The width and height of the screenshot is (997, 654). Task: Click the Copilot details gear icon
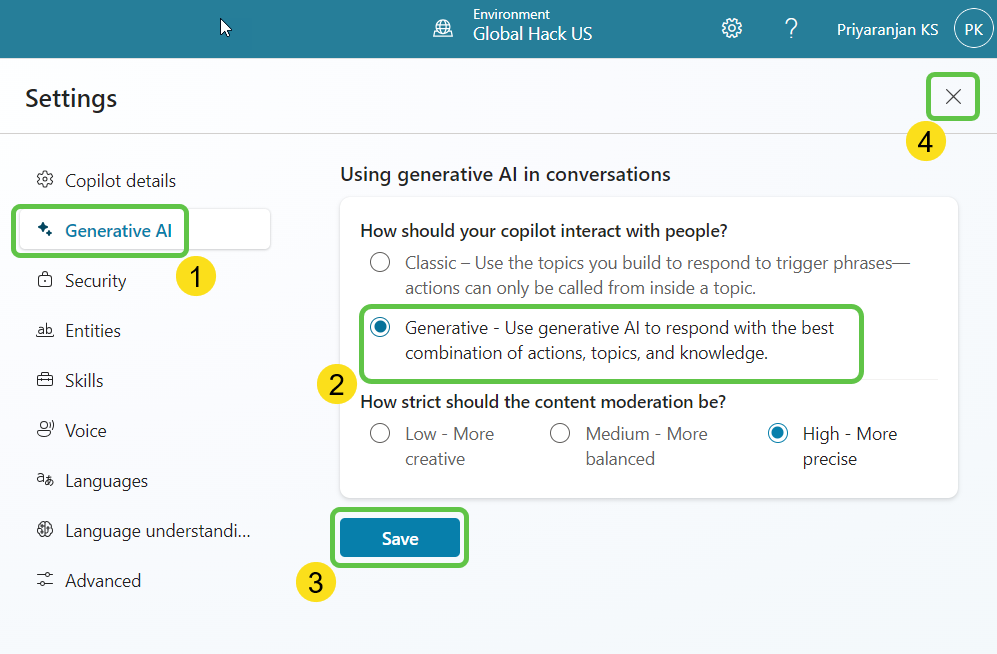[44, 180]
